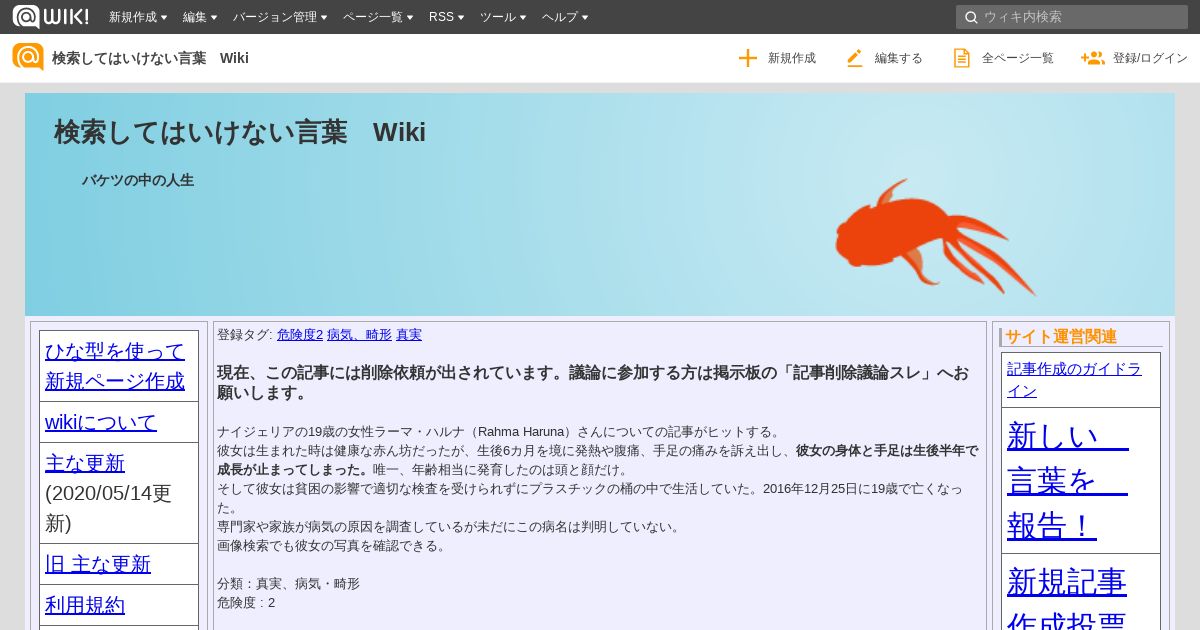
Task: Click 危険度：2 line
Action: [246, 602]
